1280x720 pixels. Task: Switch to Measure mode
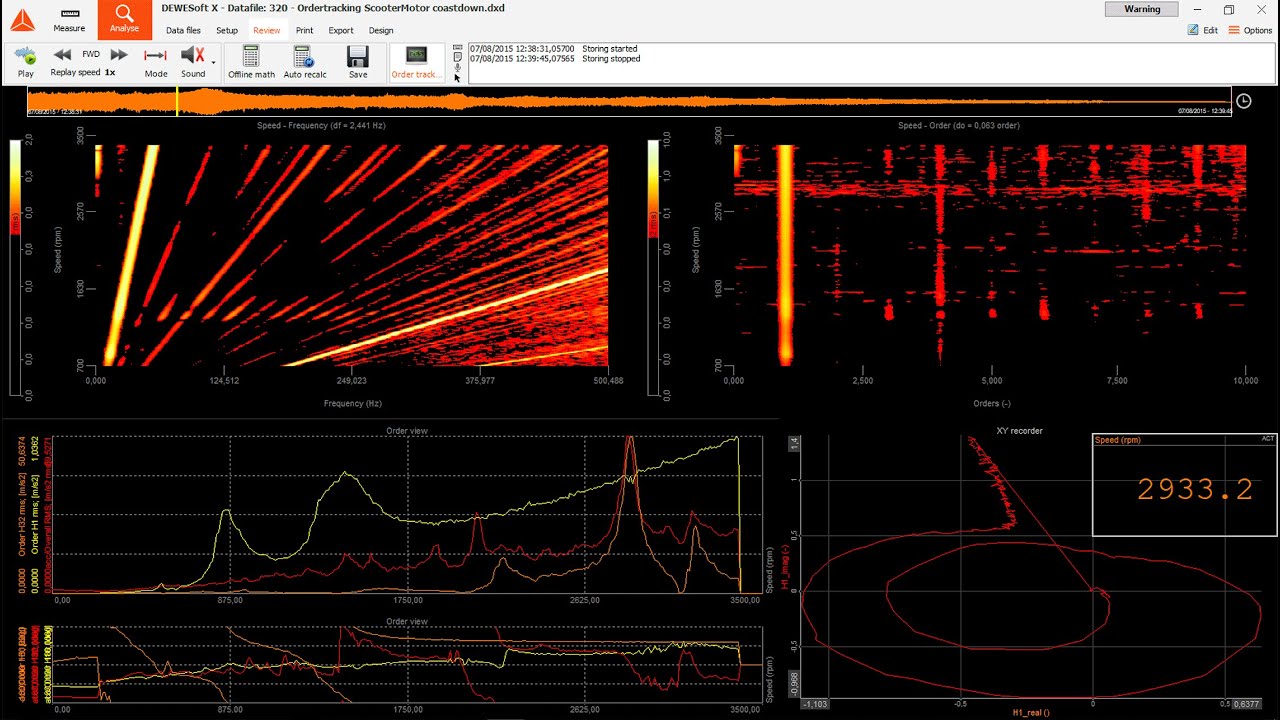pos(69,20)
